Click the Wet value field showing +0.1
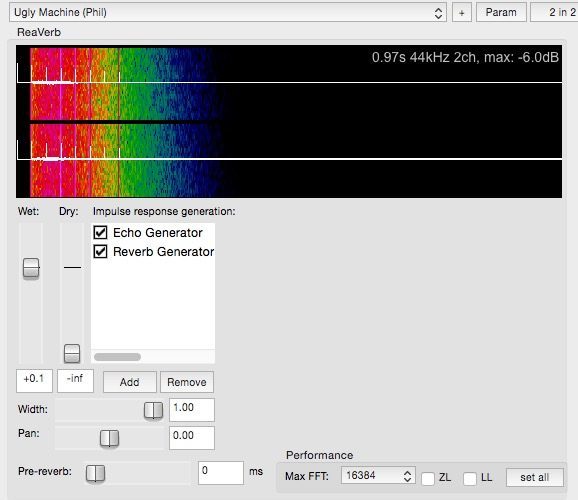Viewport: 578px width, 500px height. (x=34, y=381)
